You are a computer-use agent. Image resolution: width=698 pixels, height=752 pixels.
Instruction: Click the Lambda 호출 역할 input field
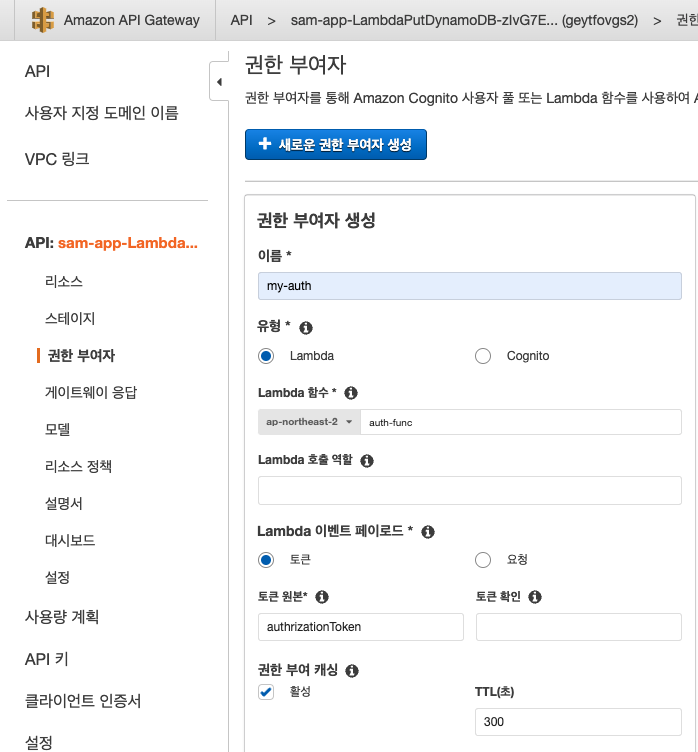tap(470, 490)
